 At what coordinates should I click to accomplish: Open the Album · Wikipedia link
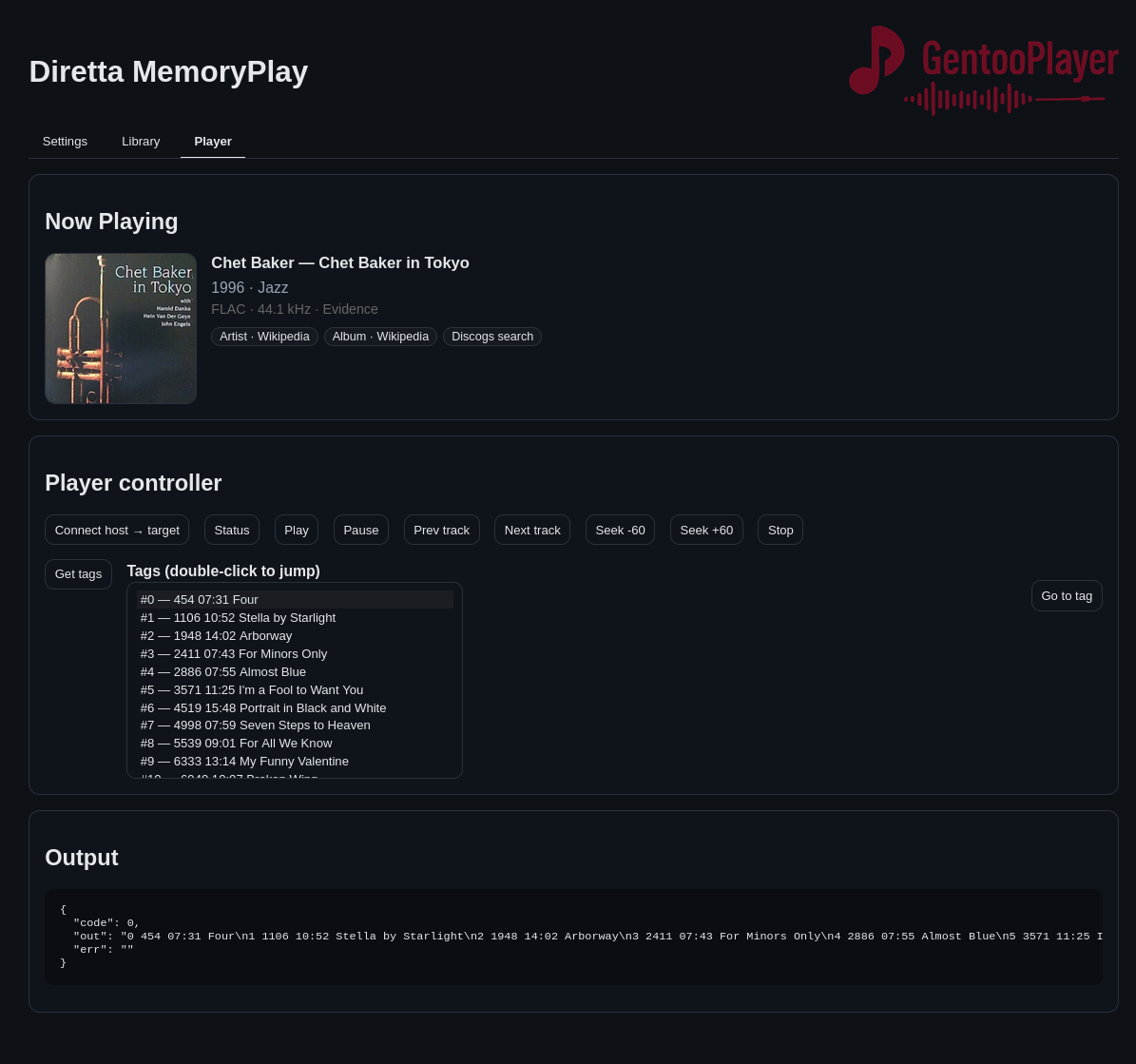point(380,337)
